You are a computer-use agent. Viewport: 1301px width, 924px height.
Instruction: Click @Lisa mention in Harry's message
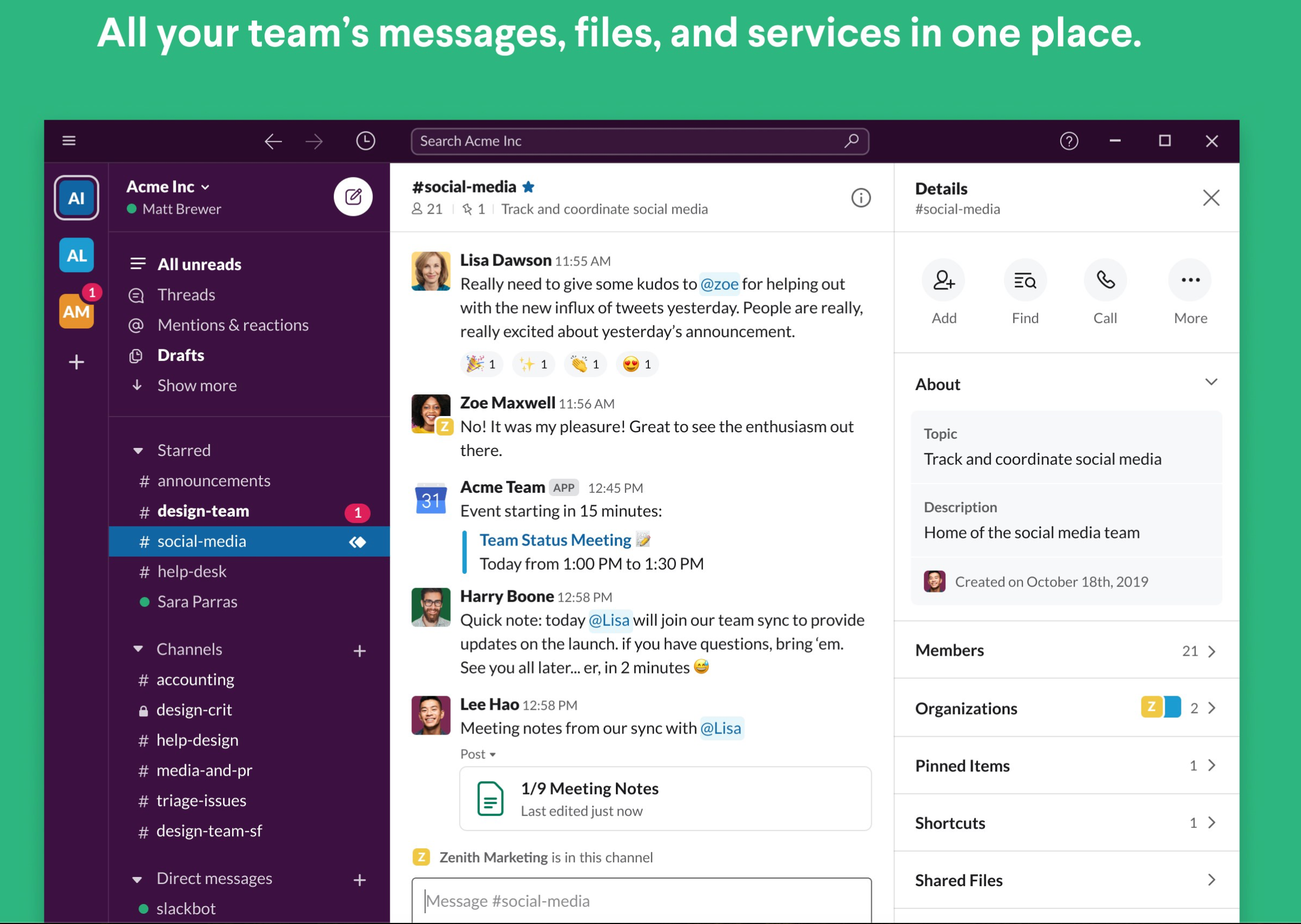pyautogui.click(x=609, y=620)
